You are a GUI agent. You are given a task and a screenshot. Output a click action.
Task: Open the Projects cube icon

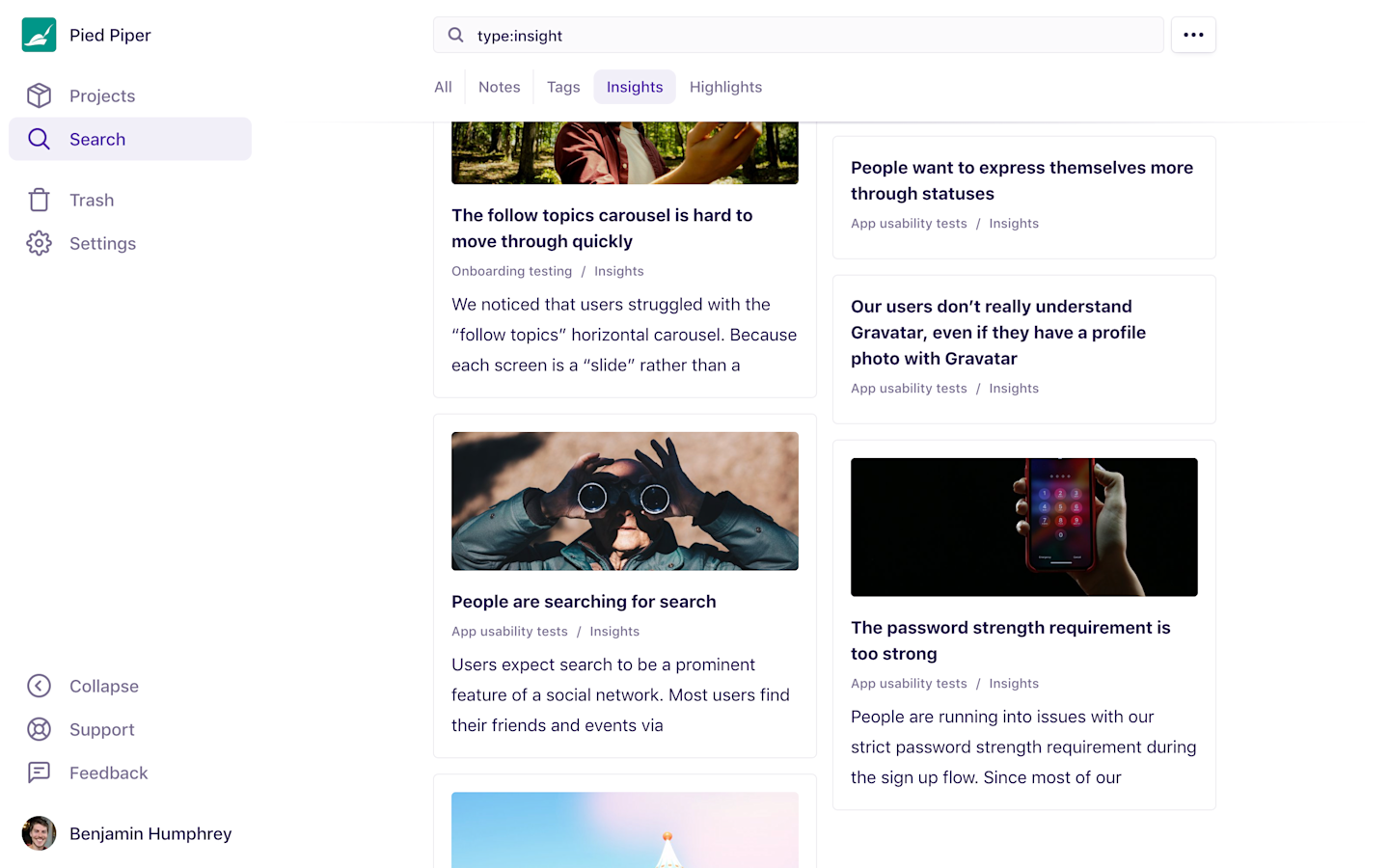[39, 95]
